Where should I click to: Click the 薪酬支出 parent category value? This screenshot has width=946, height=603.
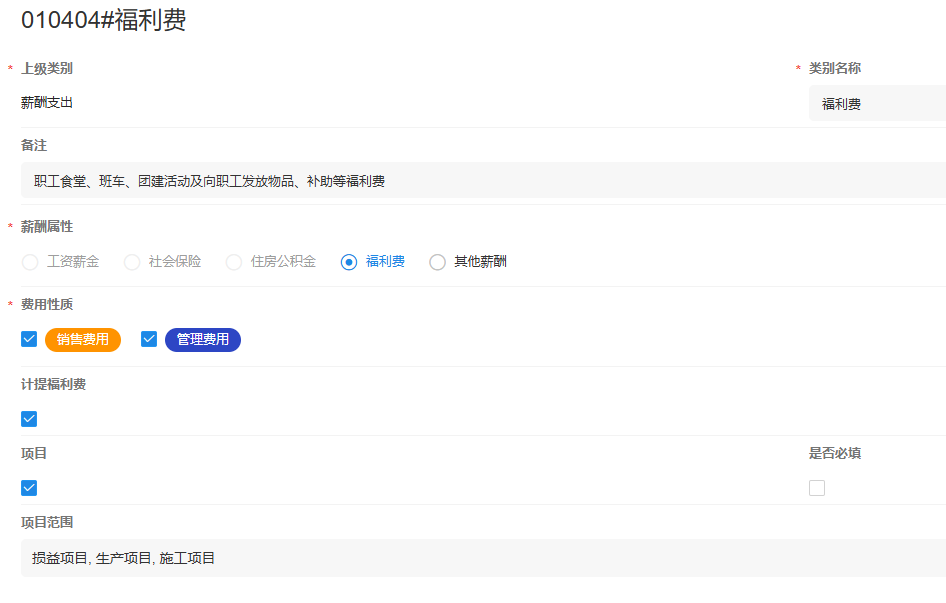[47, 102]
